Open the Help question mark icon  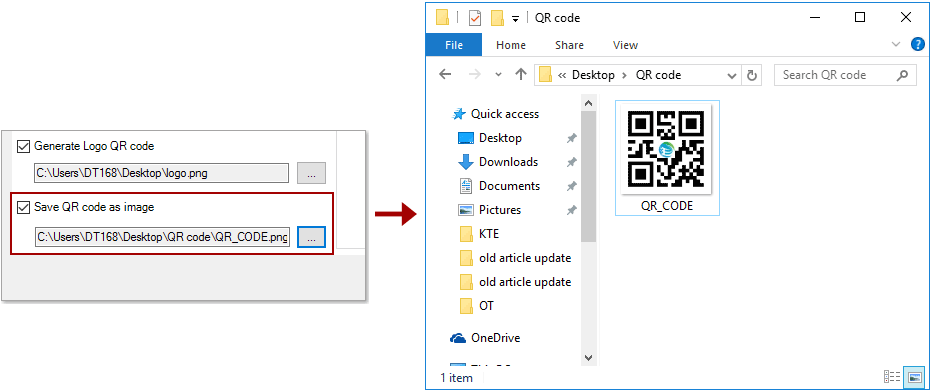tap(918, 45)
